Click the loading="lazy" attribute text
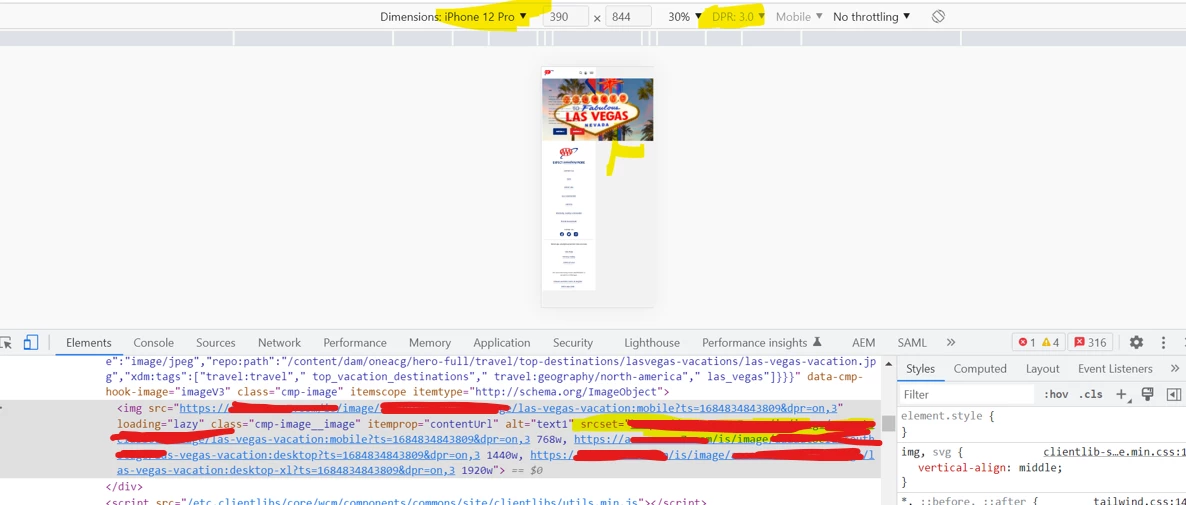 [x=160, y=424]
